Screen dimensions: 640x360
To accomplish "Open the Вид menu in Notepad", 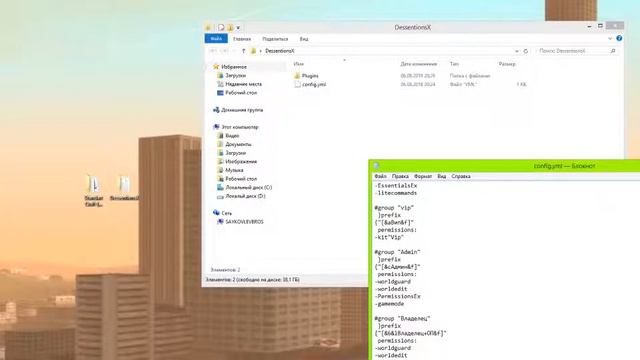I will click(x=442, y=176).
